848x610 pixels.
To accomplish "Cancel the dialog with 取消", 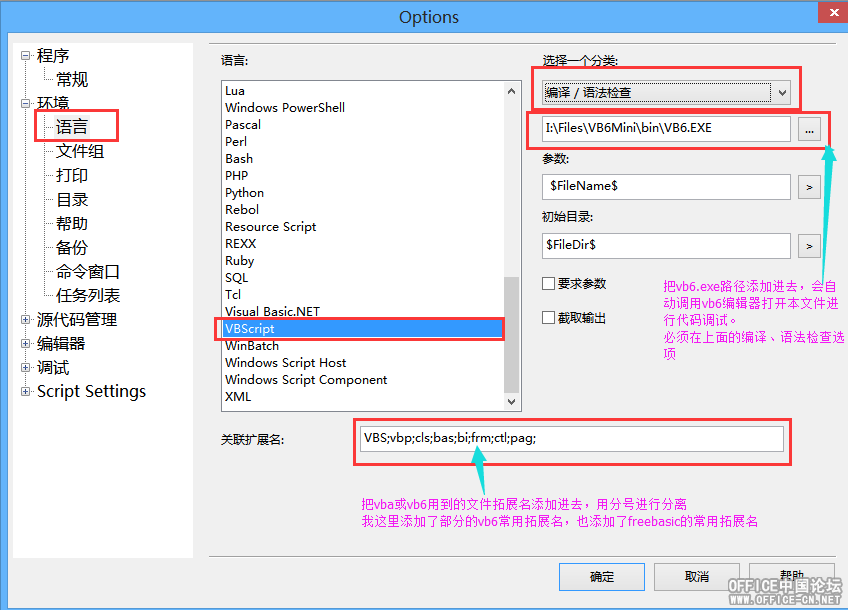I will tap(697, 576).
